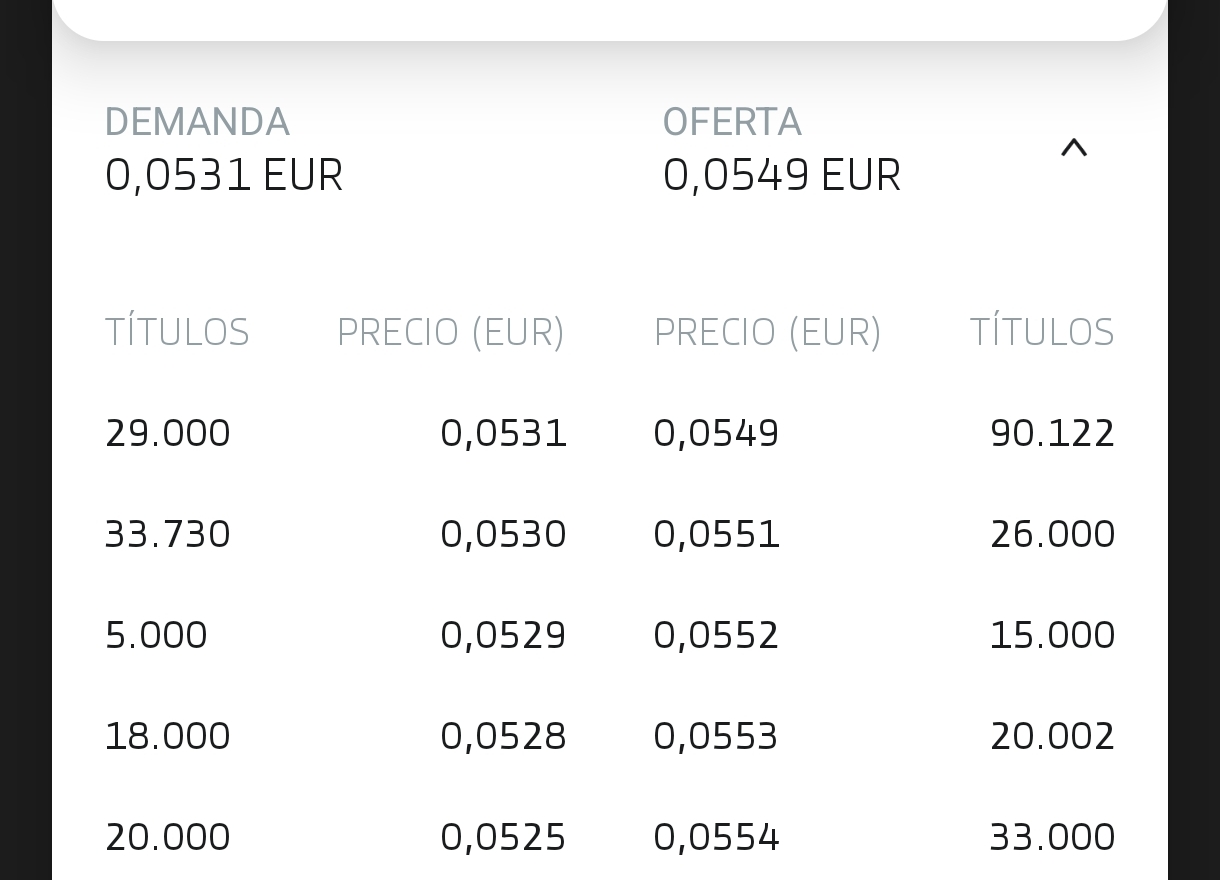Click the right PRECIO (EUR) column header
This screenshot has width=1220, height=880.
(767, 332)
